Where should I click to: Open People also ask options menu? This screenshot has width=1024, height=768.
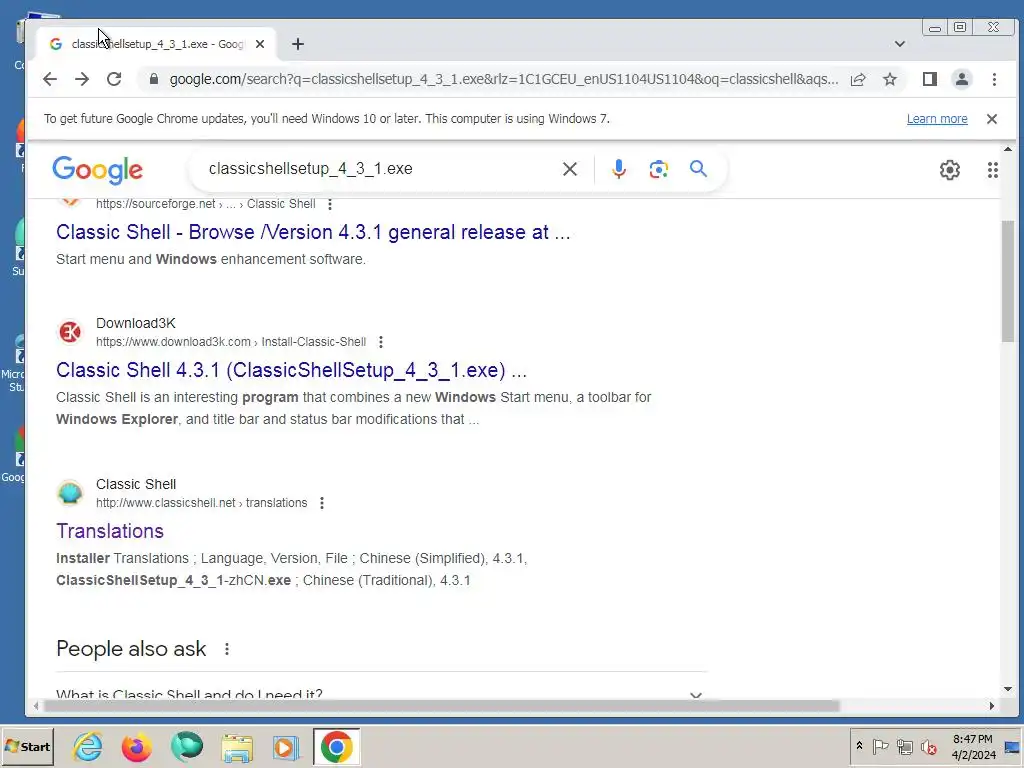click(227, 649)
